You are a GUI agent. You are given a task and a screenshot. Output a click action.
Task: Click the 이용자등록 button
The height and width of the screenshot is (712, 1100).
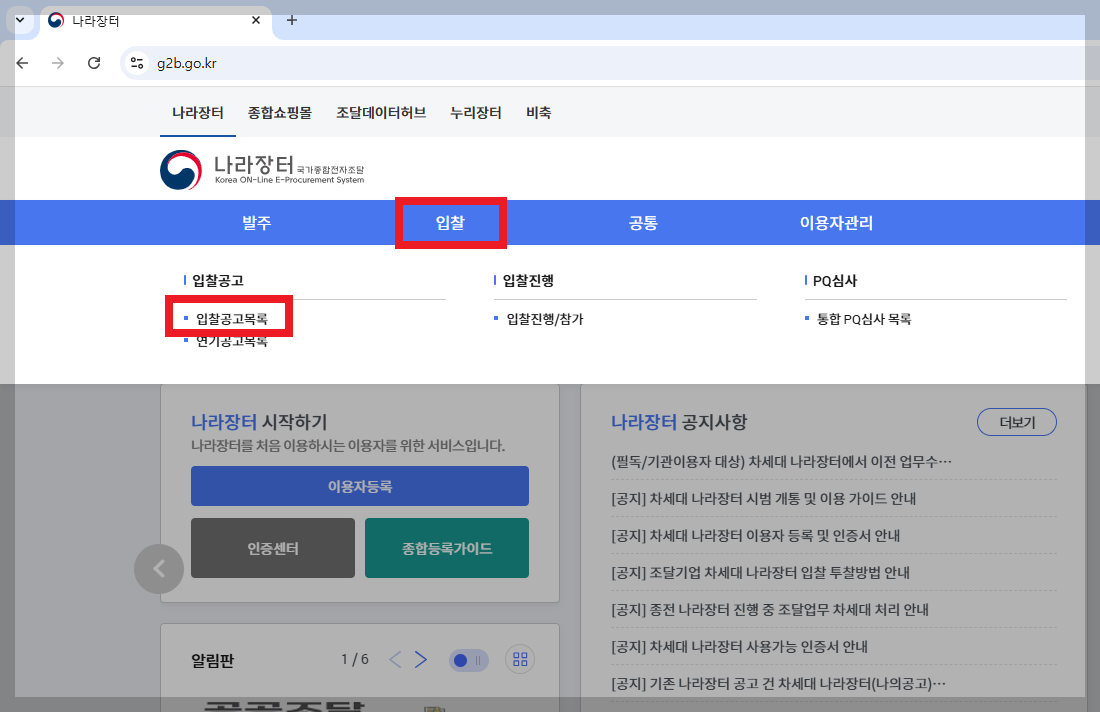click(360, 486)
